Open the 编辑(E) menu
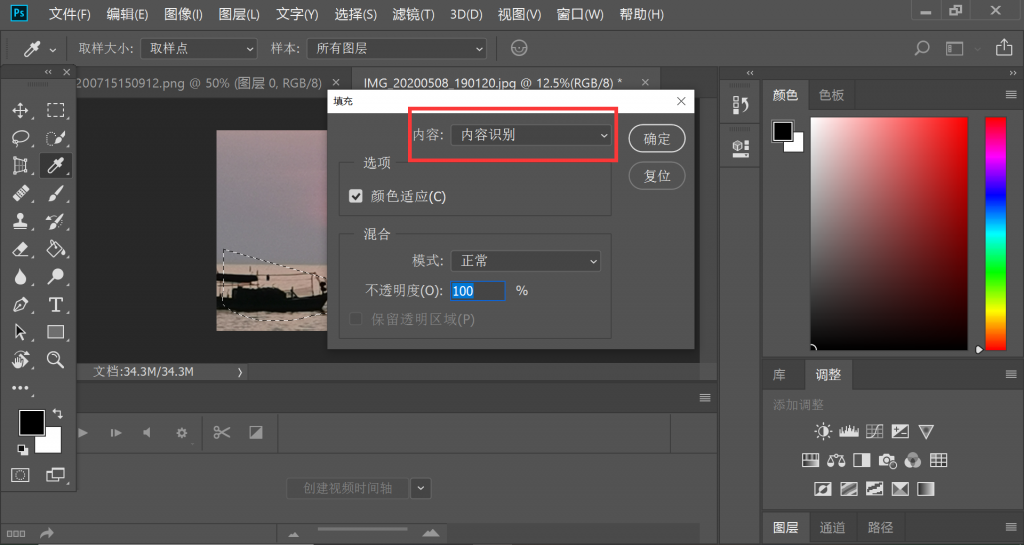Screen dimensions: 1024x545 pos(127,14)
